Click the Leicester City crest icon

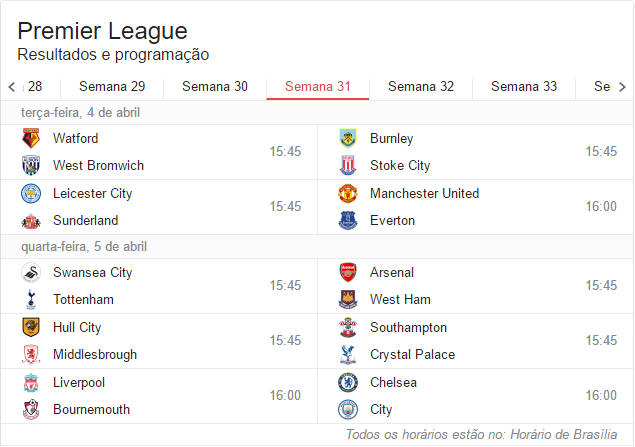[31, 194]
